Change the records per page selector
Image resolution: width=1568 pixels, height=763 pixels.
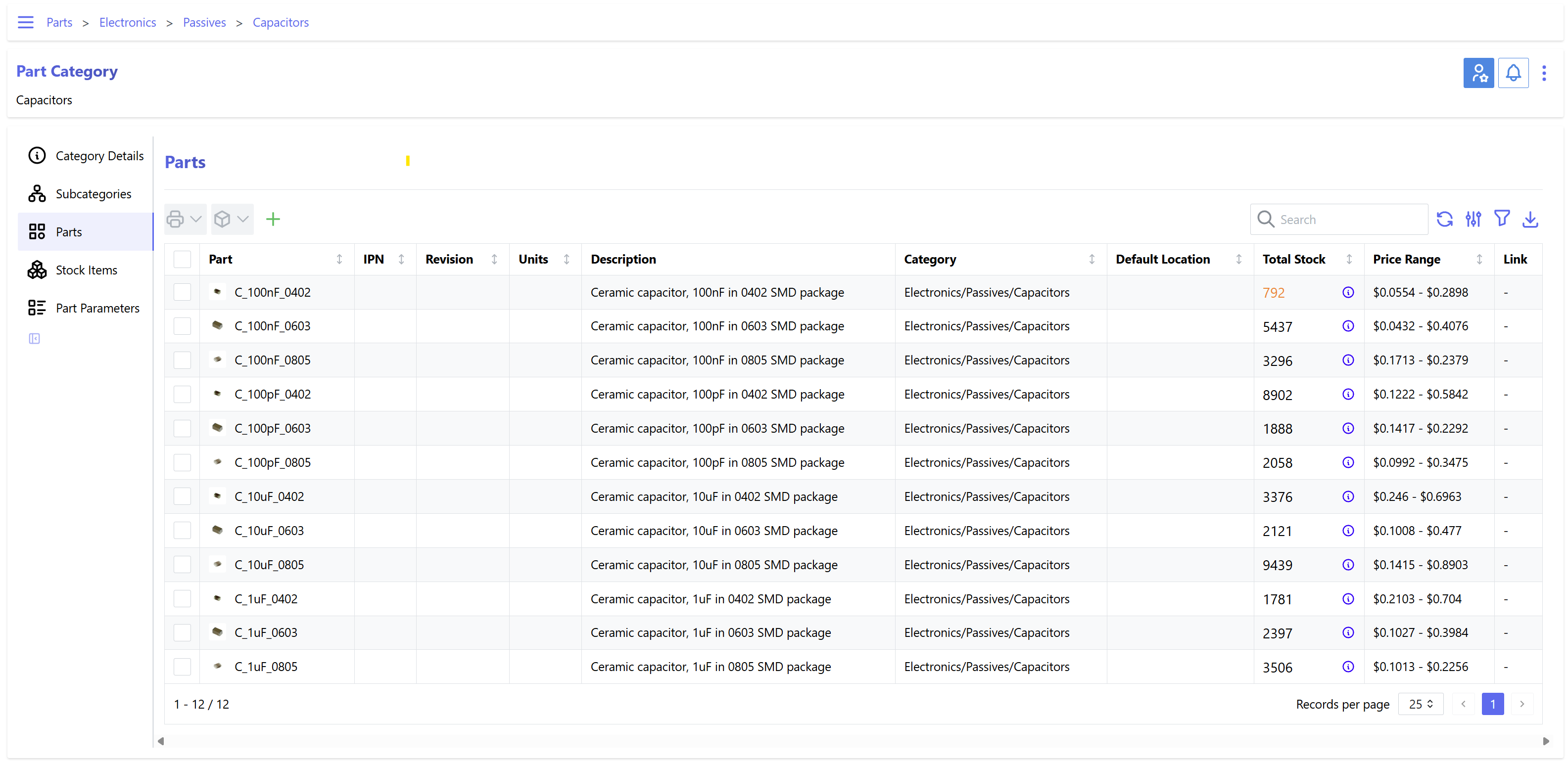[1421, 704]
